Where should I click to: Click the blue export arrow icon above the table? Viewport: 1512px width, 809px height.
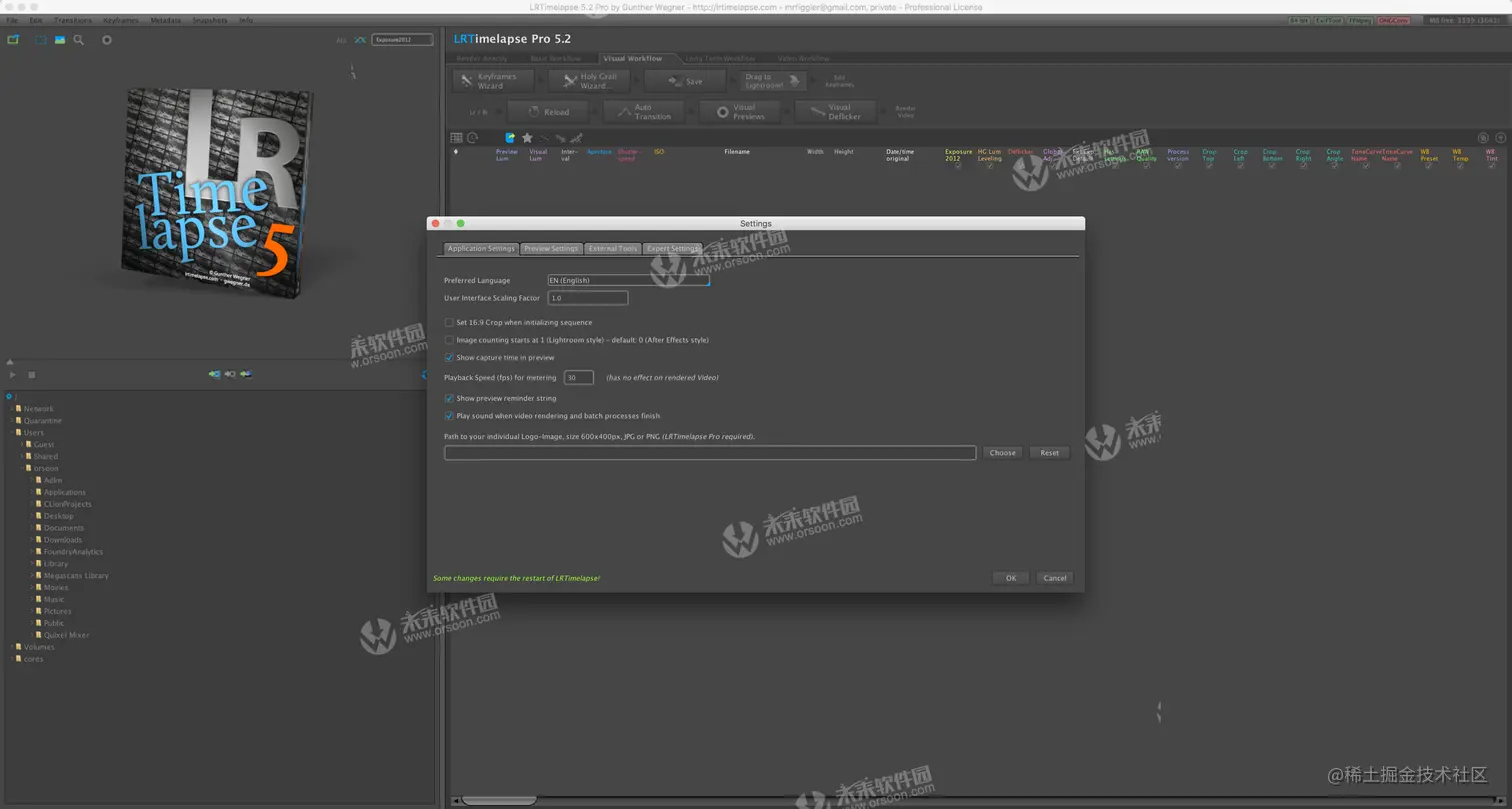pos(510,138)
